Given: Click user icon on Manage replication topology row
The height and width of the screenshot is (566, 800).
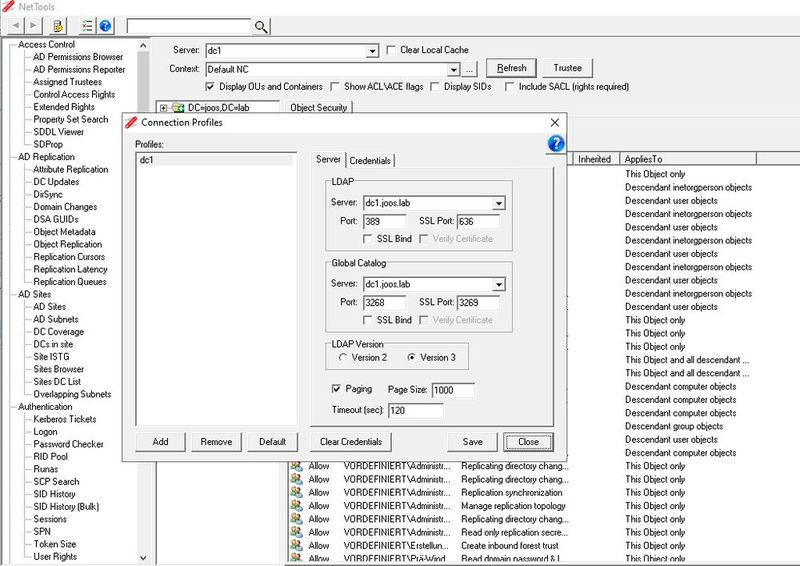Looking at the screenshot, I should (x=296, y=506).
